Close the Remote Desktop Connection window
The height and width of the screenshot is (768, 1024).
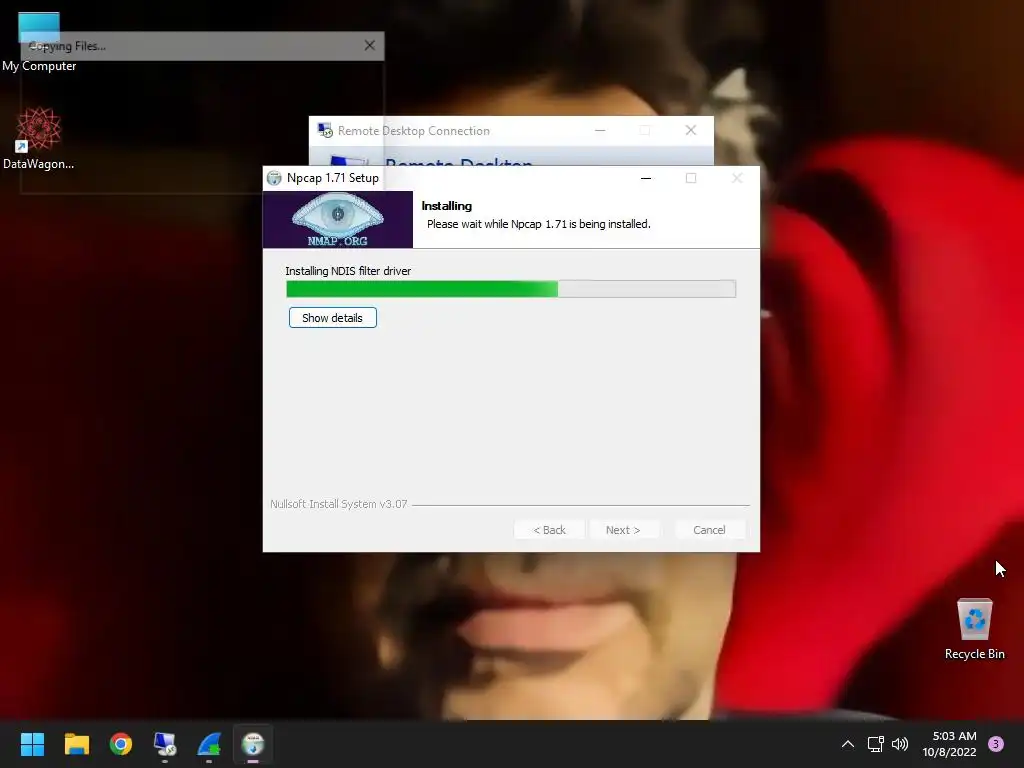pyautogui.click(x=691, y=131)
